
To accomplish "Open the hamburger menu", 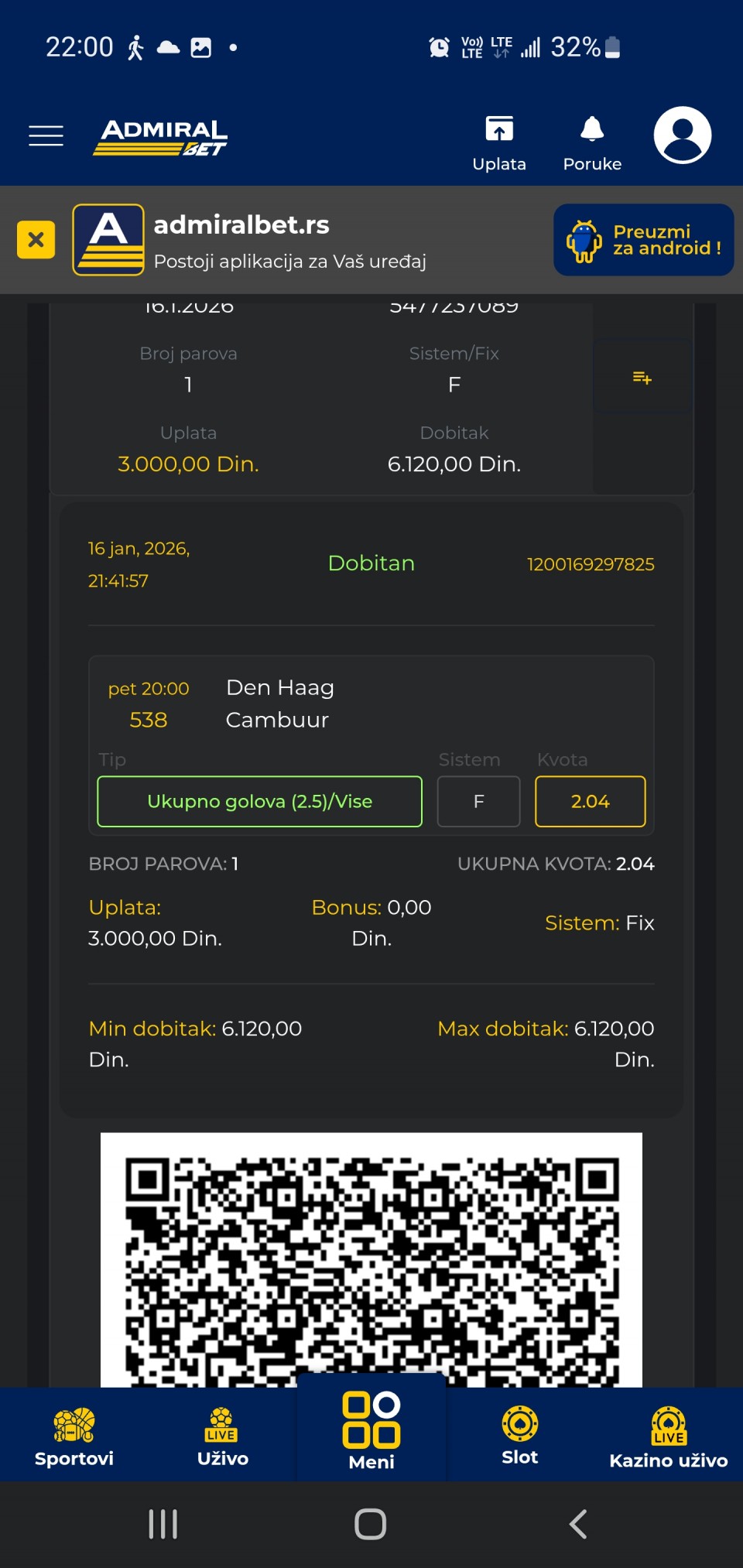I will (x=46, y=135).
